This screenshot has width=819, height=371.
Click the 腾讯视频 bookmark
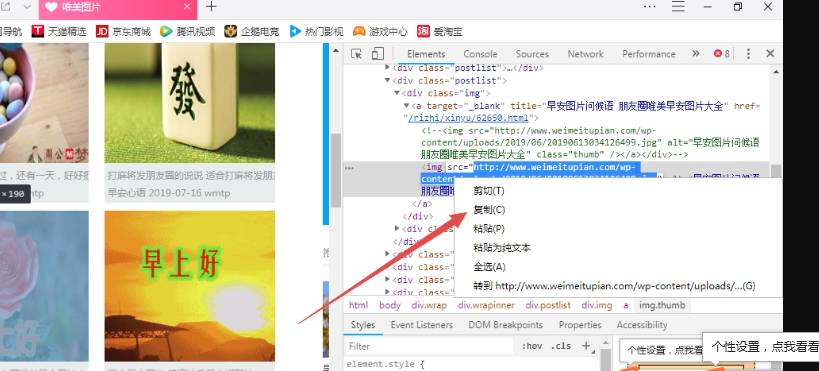[188, 31]
